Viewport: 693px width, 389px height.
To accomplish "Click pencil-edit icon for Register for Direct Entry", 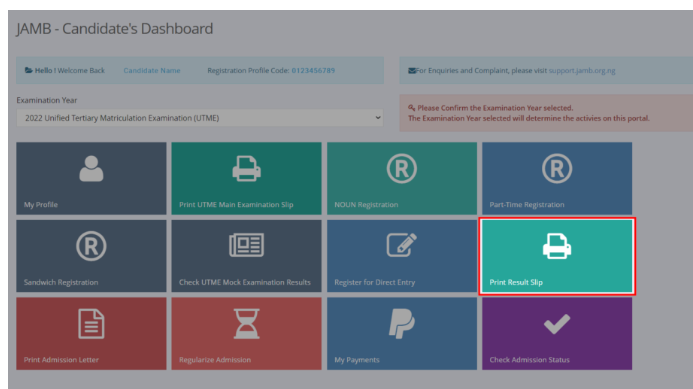I will (402, 244).
